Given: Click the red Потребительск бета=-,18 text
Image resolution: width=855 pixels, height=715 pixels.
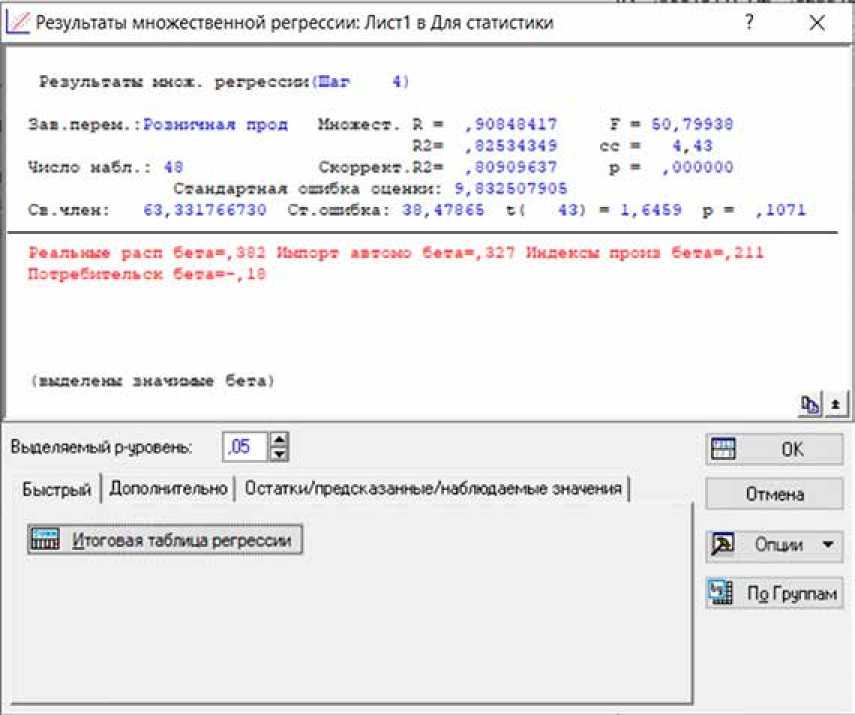Looking at the screenshot, I should click(x=147, y=274).
